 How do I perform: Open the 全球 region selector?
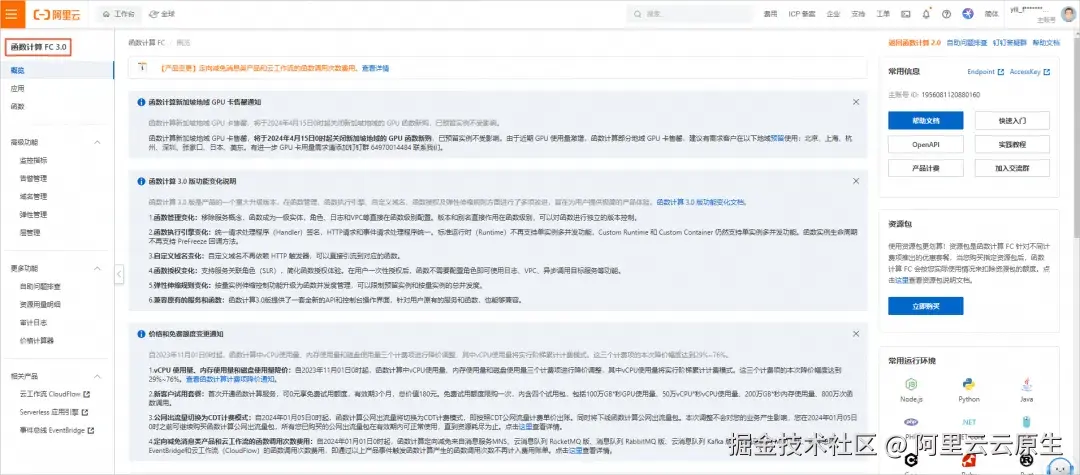(162, 14)
